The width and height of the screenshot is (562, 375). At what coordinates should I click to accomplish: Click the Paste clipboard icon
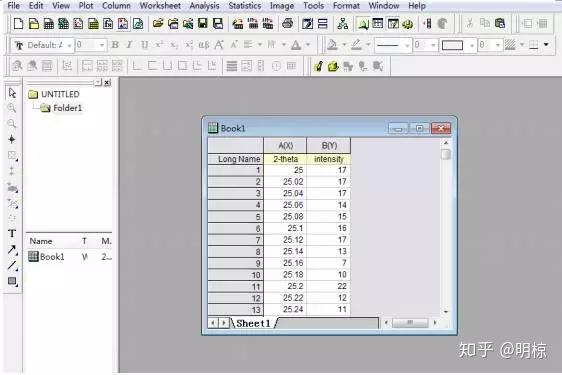(x=500, y=24)
